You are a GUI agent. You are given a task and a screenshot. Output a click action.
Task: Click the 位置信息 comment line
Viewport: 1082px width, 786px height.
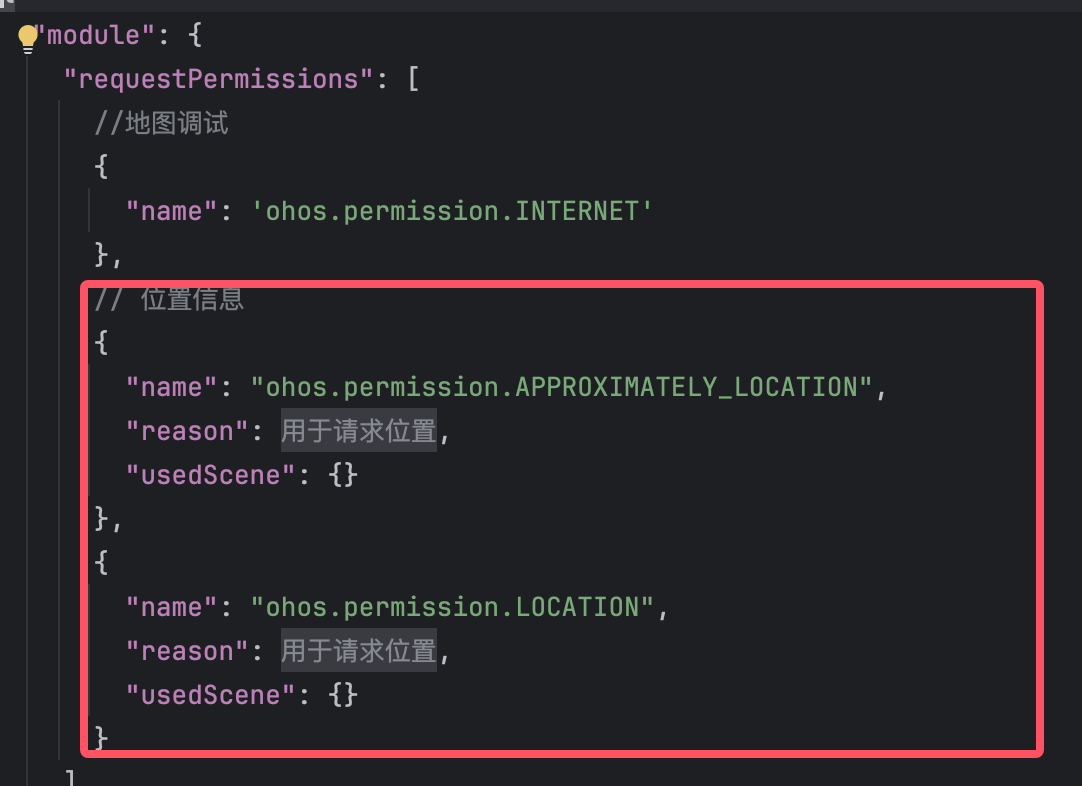point(169,299)
